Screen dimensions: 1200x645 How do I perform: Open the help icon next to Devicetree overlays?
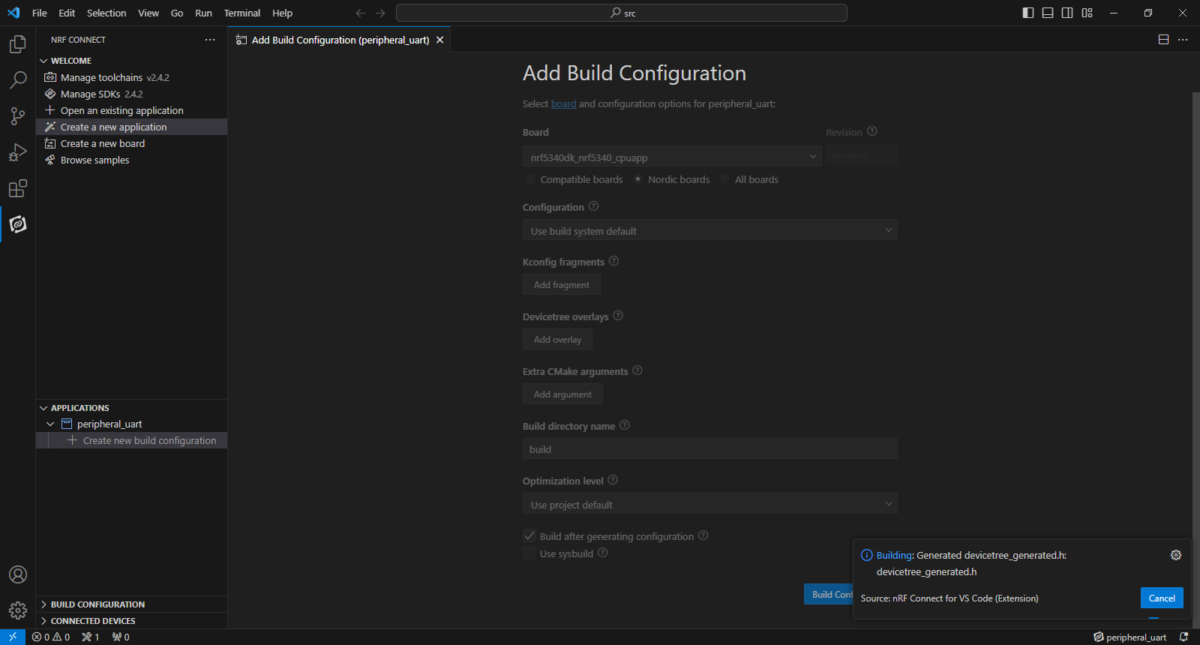coord(618,316)
